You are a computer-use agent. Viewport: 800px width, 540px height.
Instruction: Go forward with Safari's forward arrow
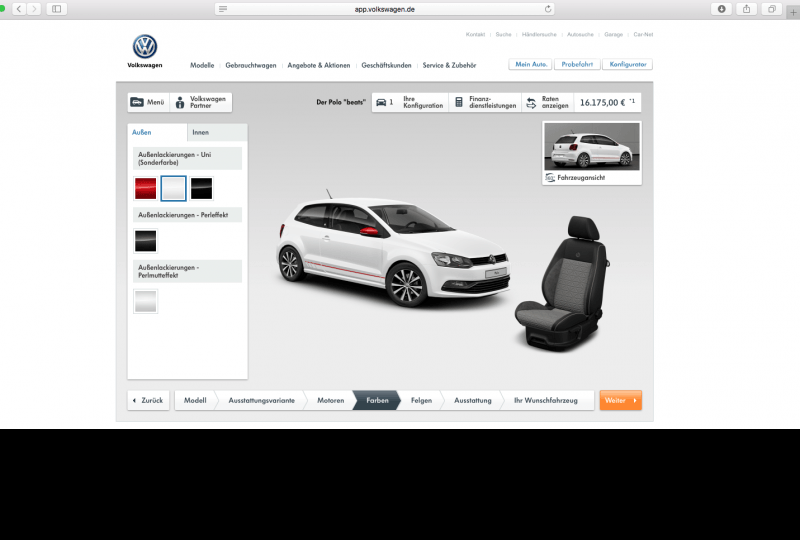point(34,9)
